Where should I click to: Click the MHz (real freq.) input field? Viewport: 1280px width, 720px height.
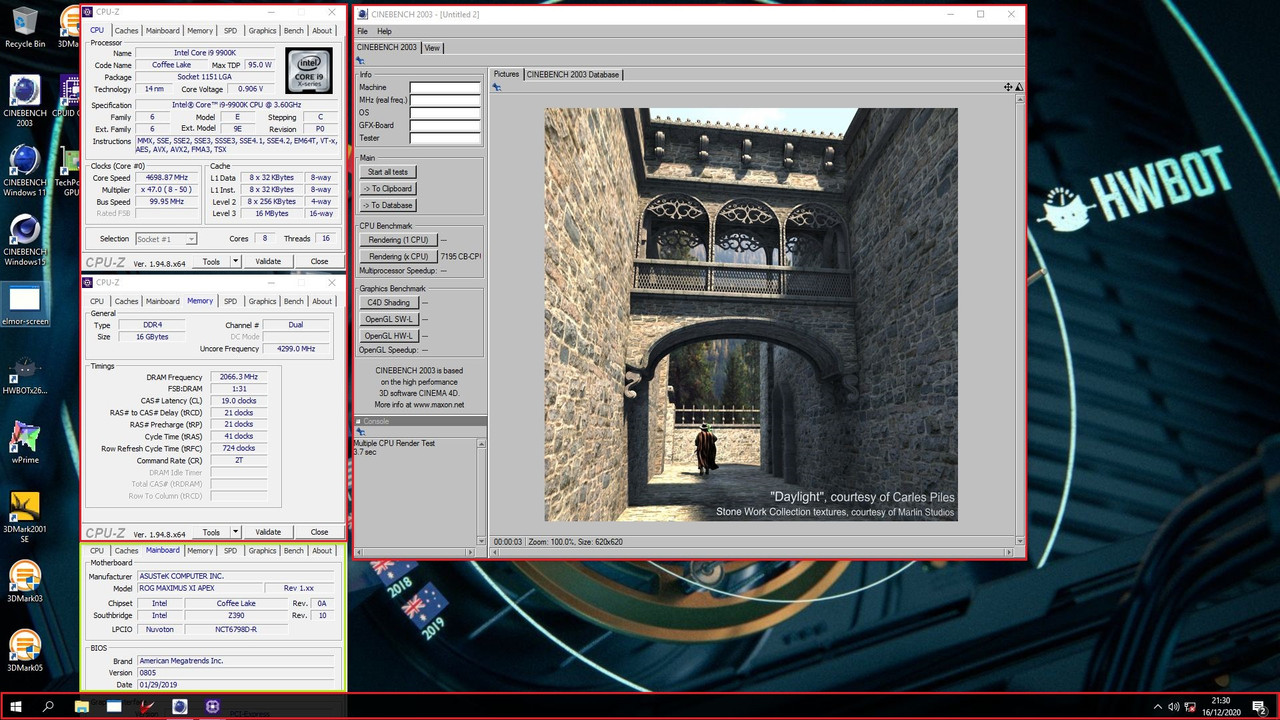(x=445, y=100)
